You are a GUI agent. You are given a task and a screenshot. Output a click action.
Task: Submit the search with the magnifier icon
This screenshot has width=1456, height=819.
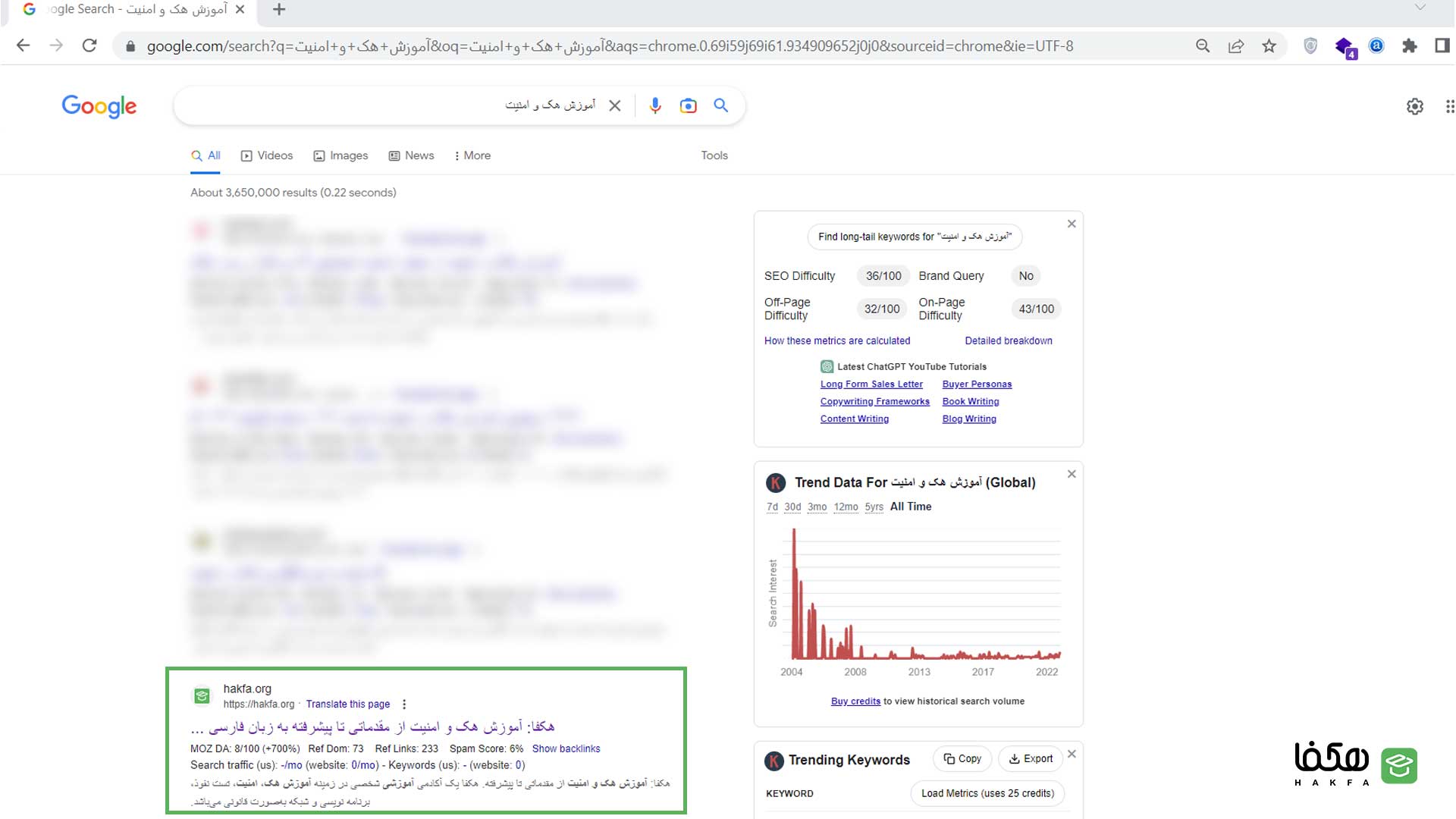click(x=721, y=105)
